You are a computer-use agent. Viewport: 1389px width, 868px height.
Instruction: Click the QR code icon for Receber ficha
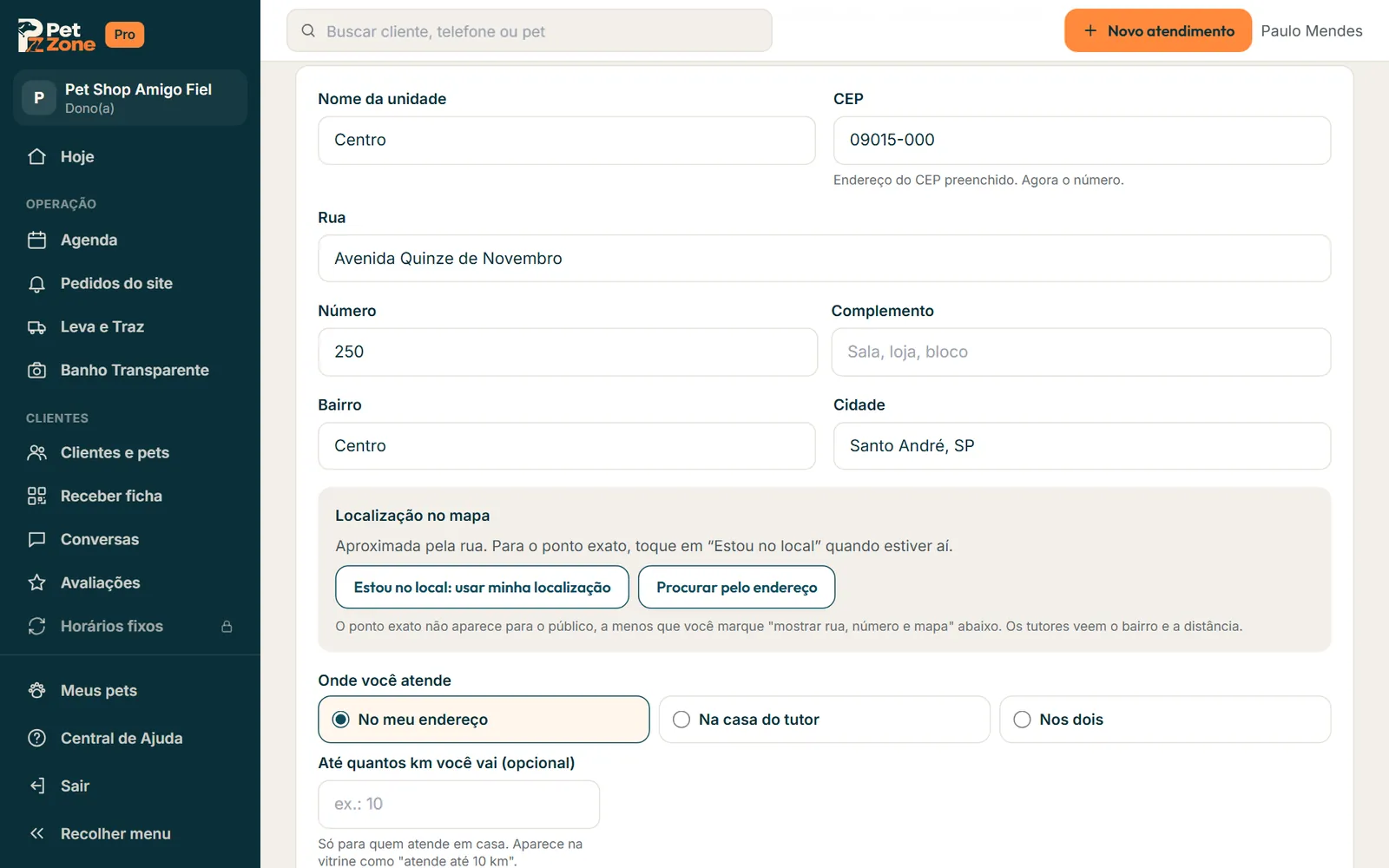point(36,496)
